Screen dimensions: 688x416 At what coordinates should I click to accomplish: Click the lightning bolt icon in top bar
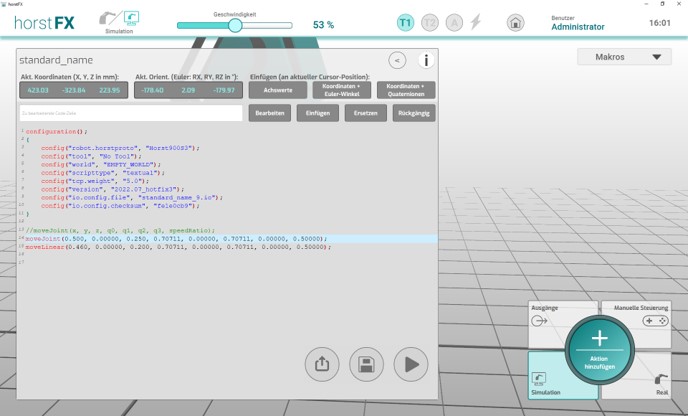tap(475, 22)
